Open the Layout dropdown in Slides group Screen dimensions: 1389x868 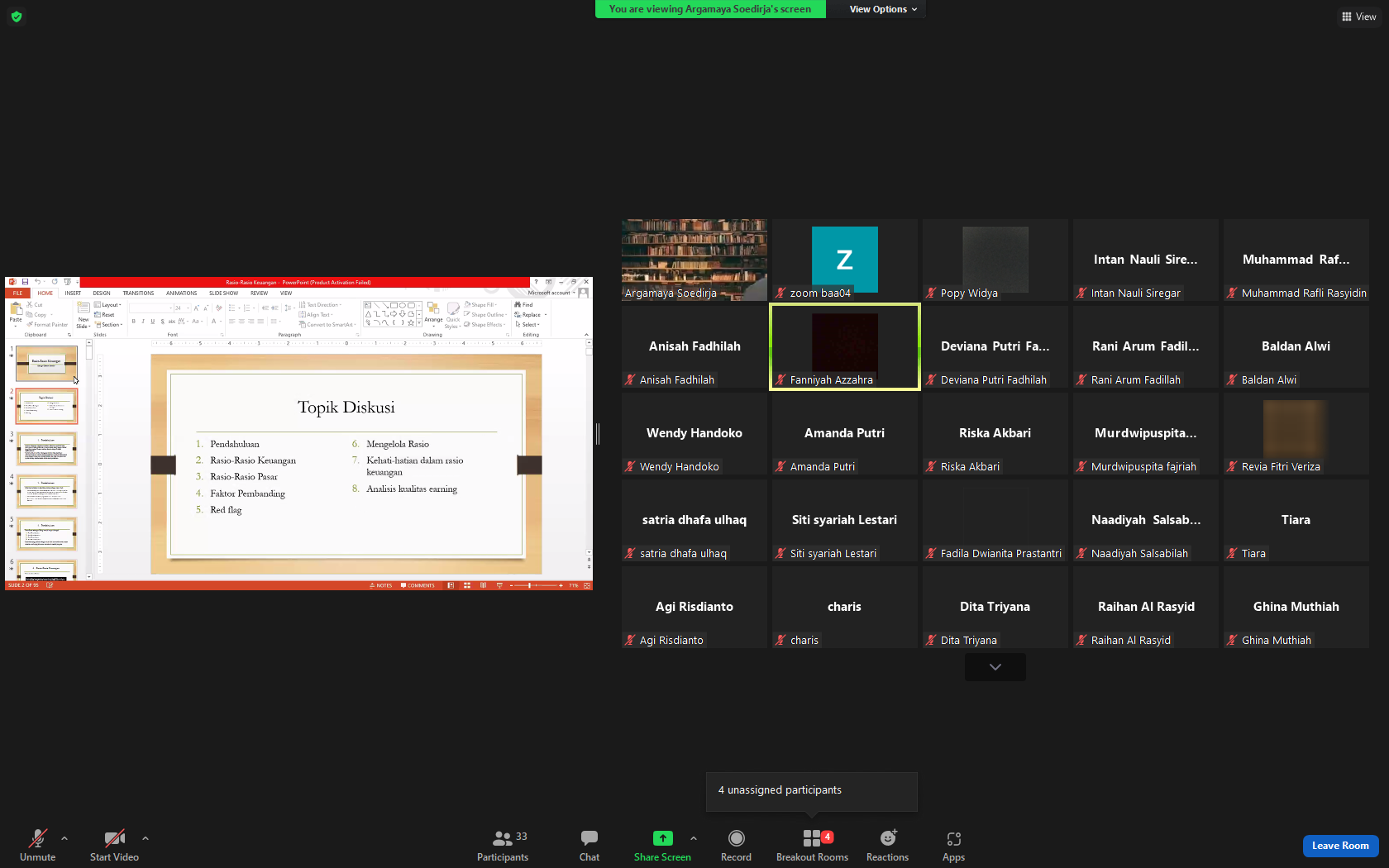point(108,305)
